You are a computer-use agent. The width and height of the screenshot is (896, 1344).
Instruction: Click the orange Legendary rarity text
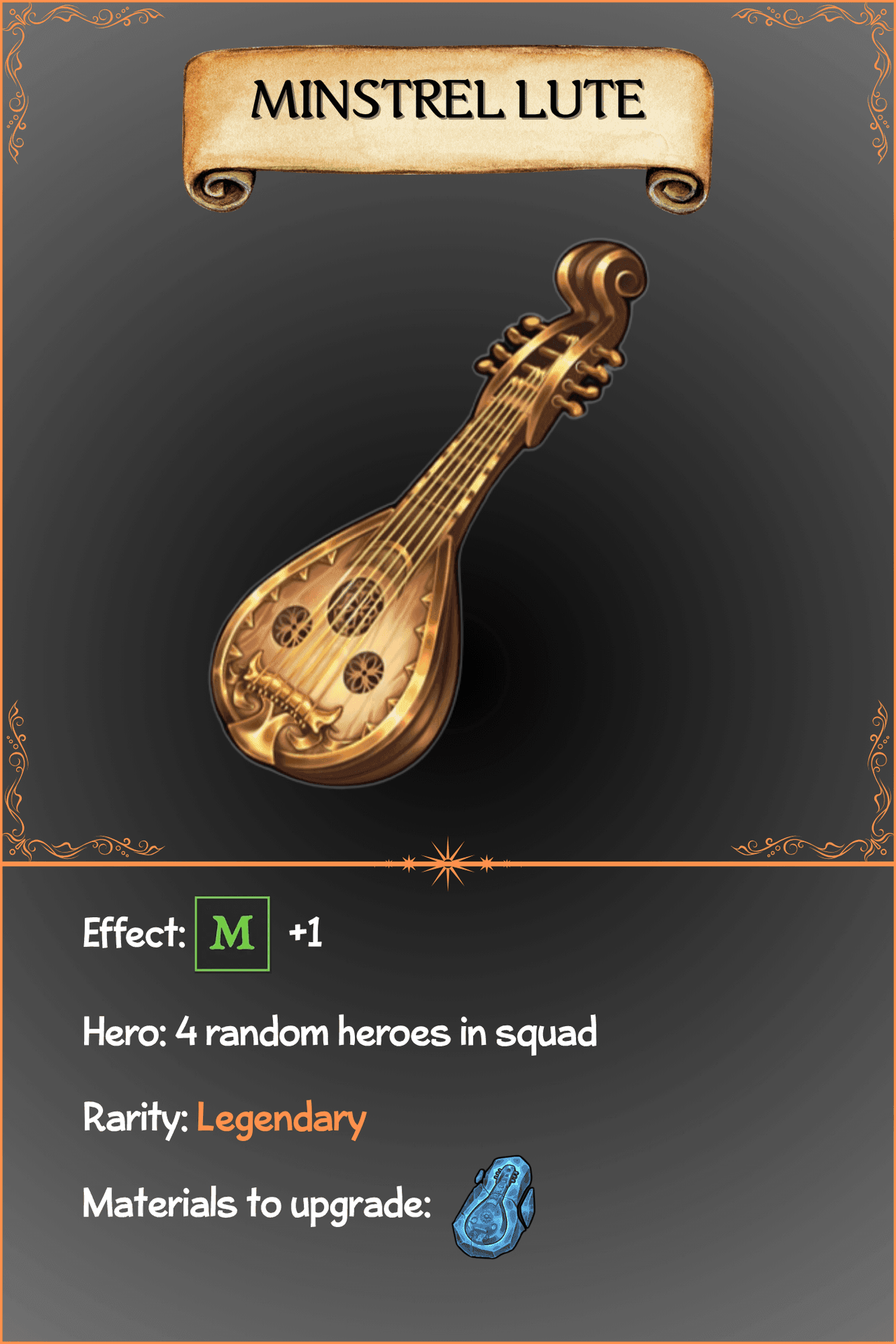[x=281, y=1119]
